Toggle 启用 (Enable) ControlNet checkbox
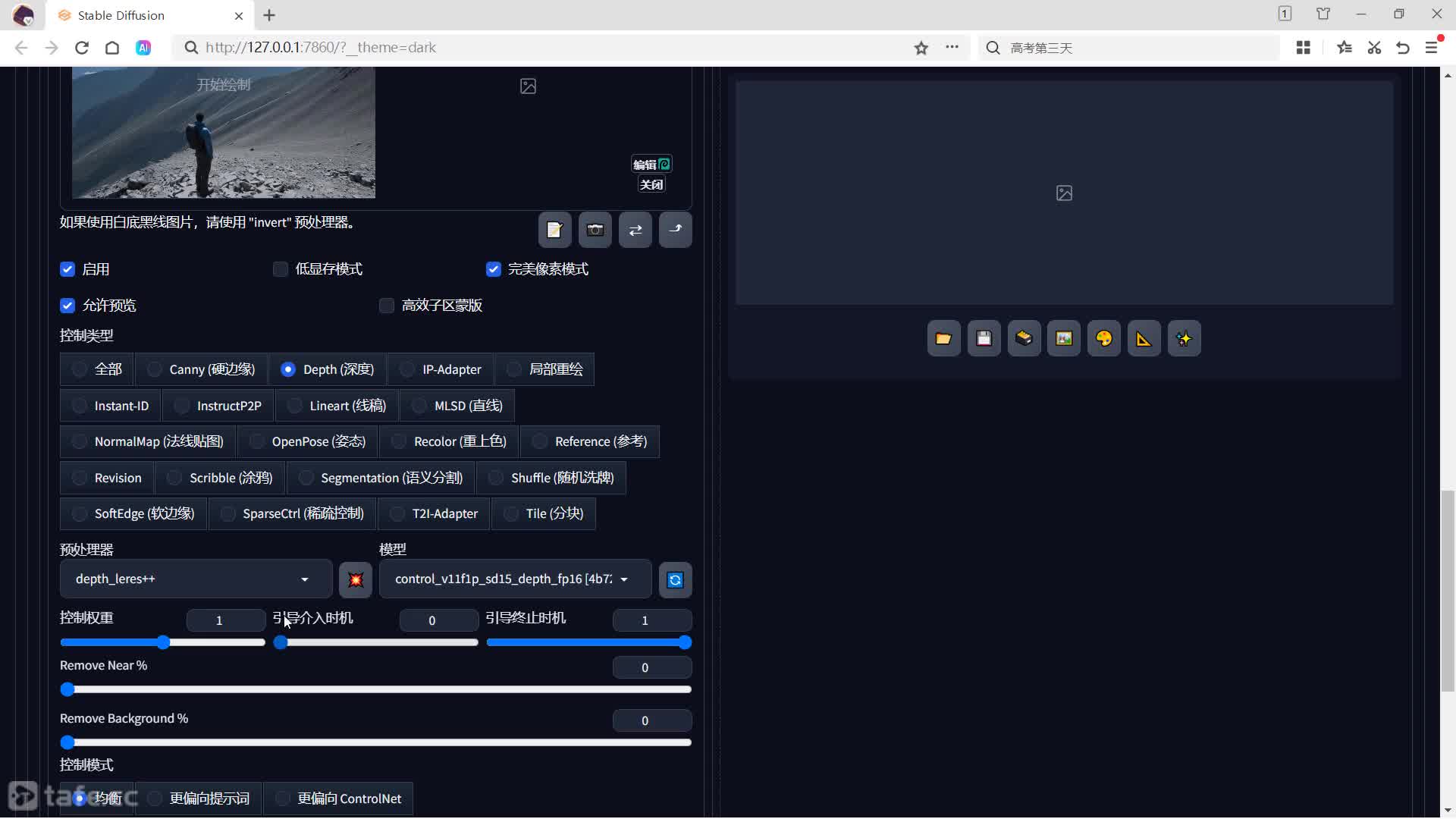Viewport: 1456px width, 819px height. (68, 269)
